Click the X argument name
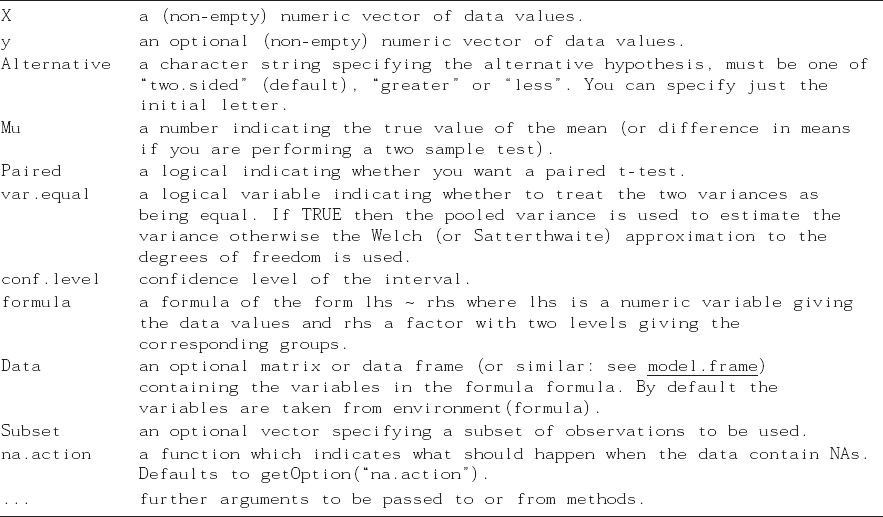 click(x=6, y=16)
